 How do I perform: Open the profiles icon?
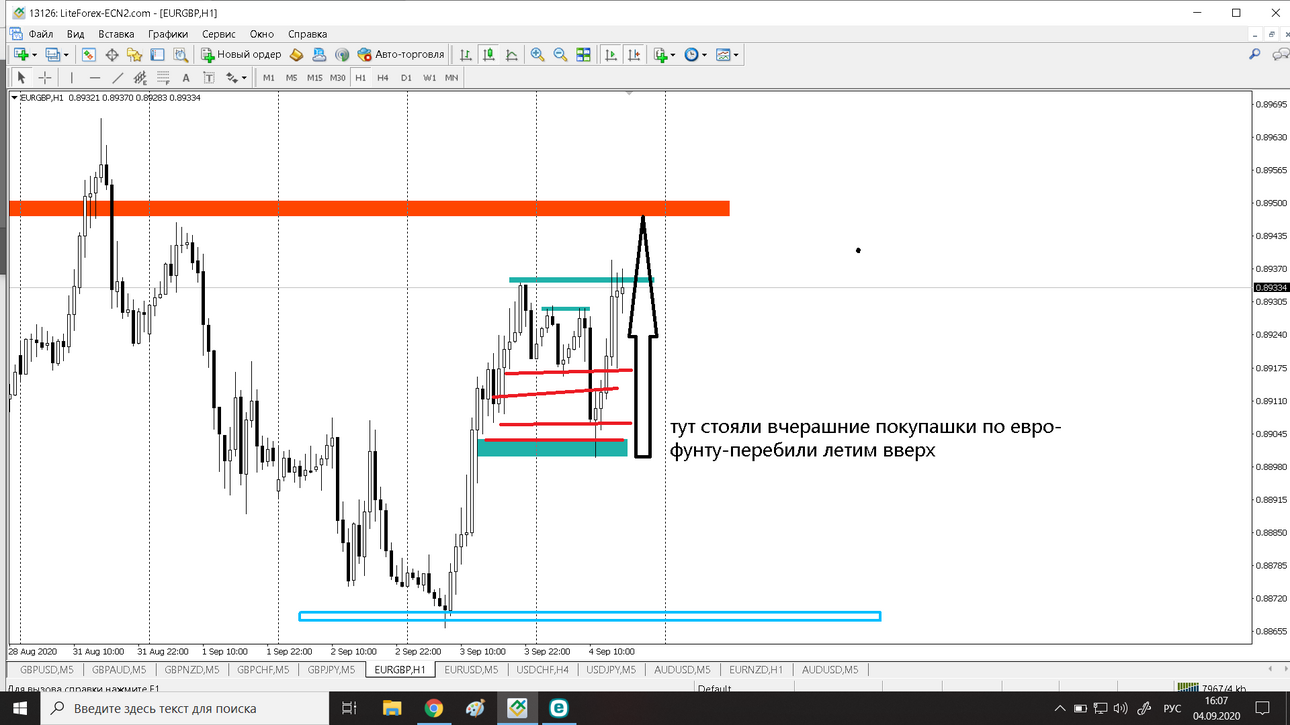pos(53,55)
